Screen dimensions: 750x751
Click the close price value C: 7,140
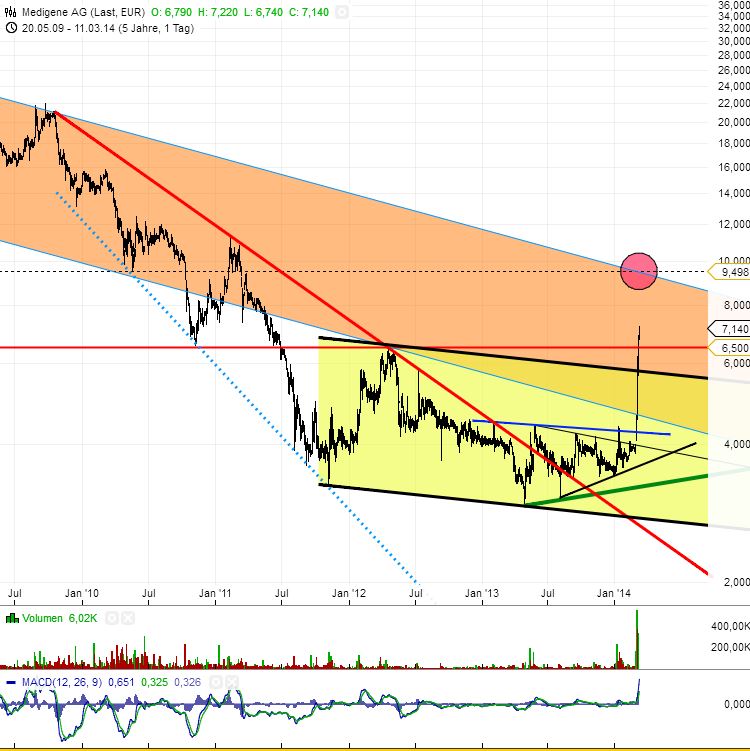pyautogui.click(x=309, y=12)
